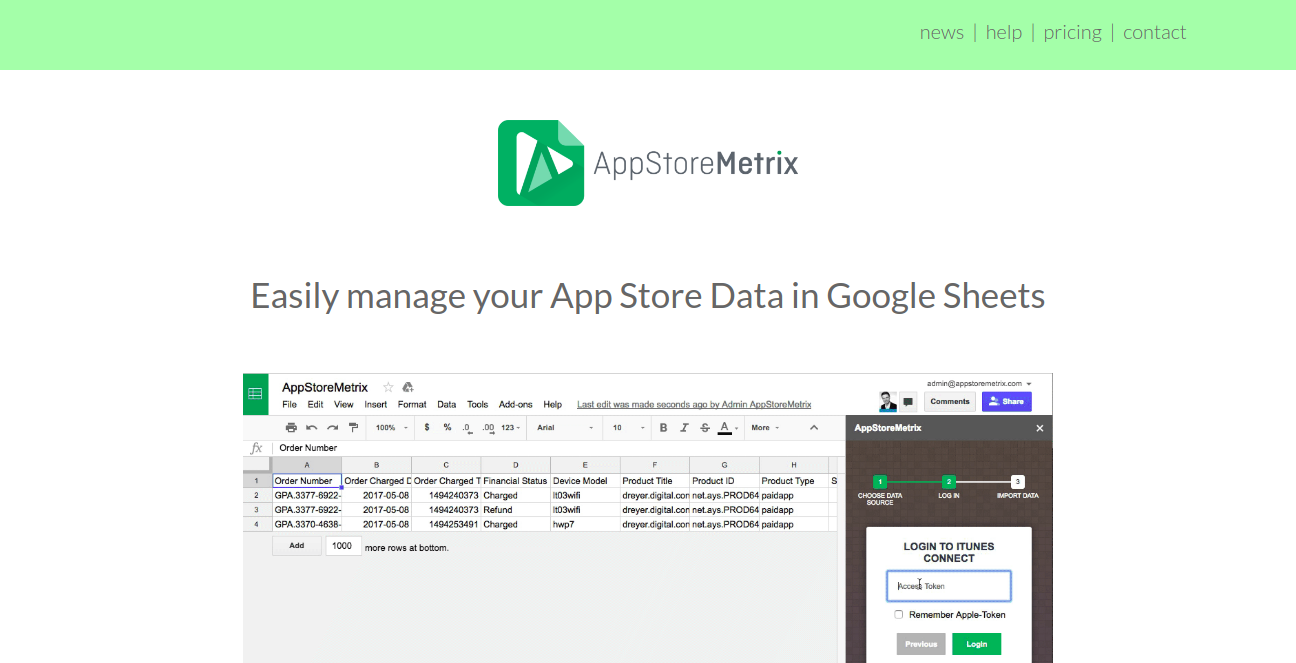Close the AppStoreMetrix sidebar with the X

pyautogui.click(x=1039, y=428)
